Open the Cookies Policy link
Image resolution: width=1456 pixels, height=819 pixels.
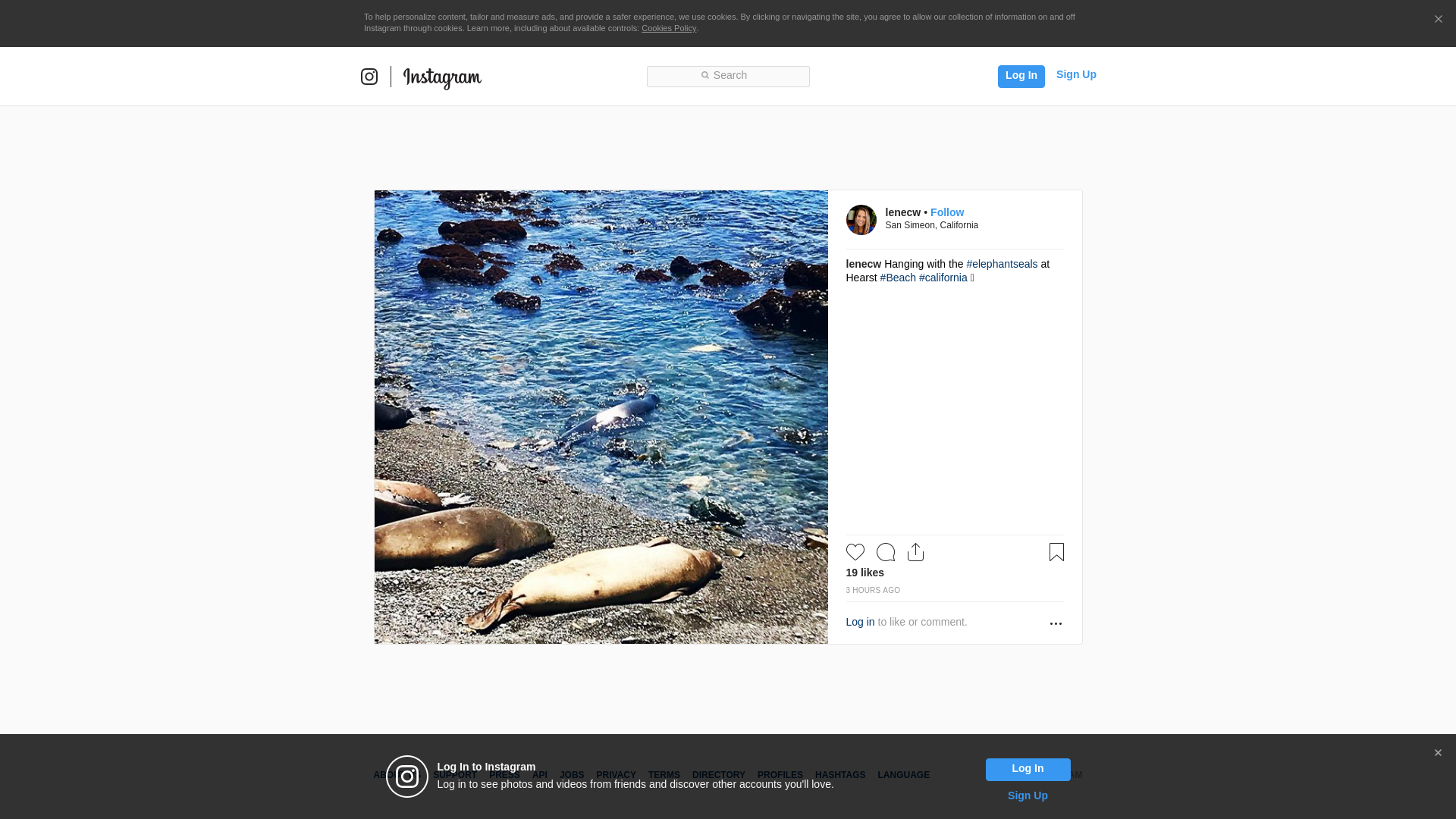(x=668, y=28)
